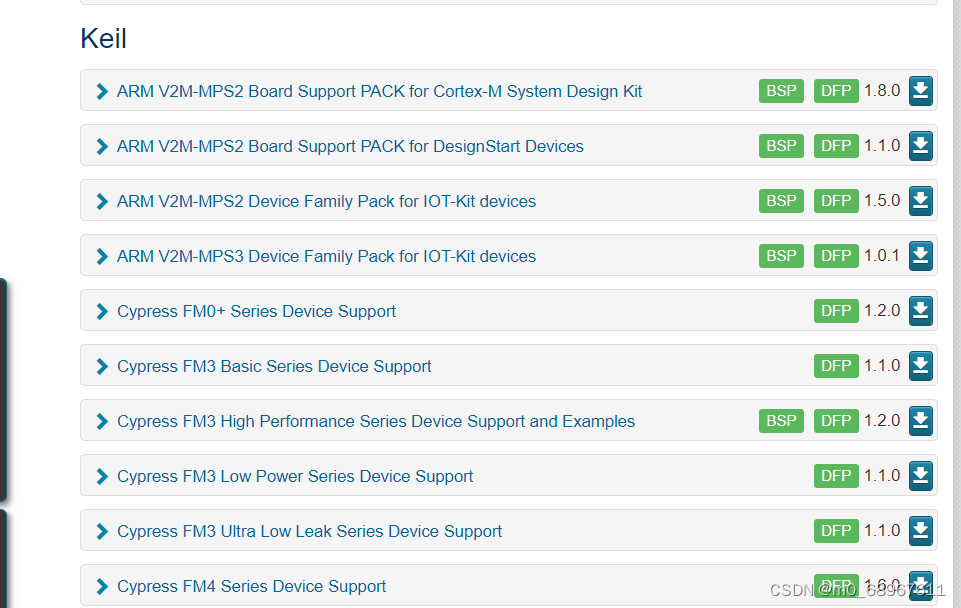This screenshot has height=608, width=961.
Task: Download ARM V2M-MPS2 Cortex-M System Design Kit pack
Action: (921, 91)
